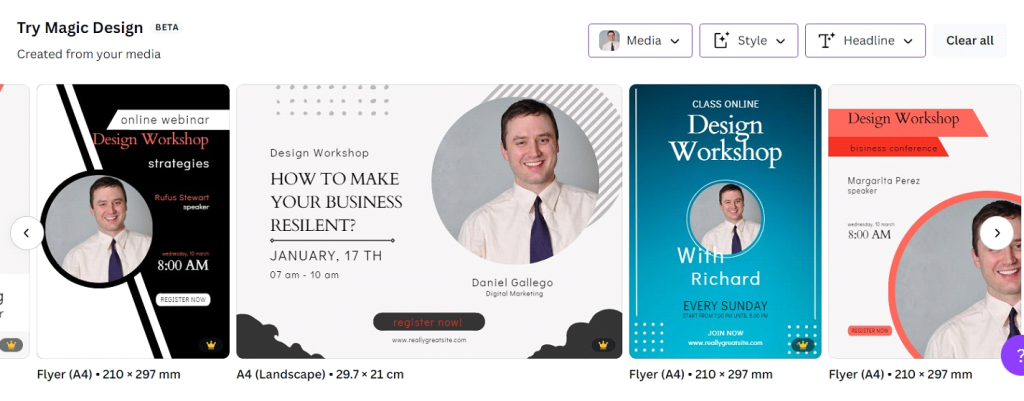Screen dimensions: 1024x401
Task: Click the Style sparkle icon
Action: [x=721, y=40]
